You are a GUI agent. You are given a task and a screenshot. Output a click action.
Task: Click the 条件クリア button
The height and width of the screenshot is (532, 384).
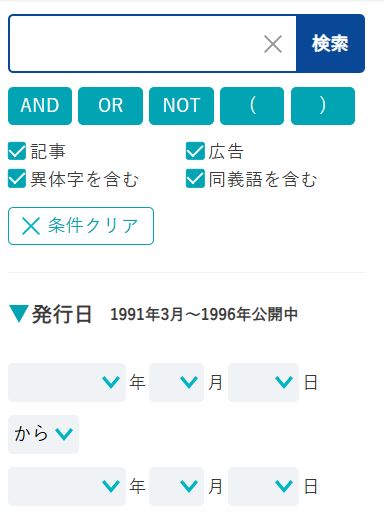81,226
